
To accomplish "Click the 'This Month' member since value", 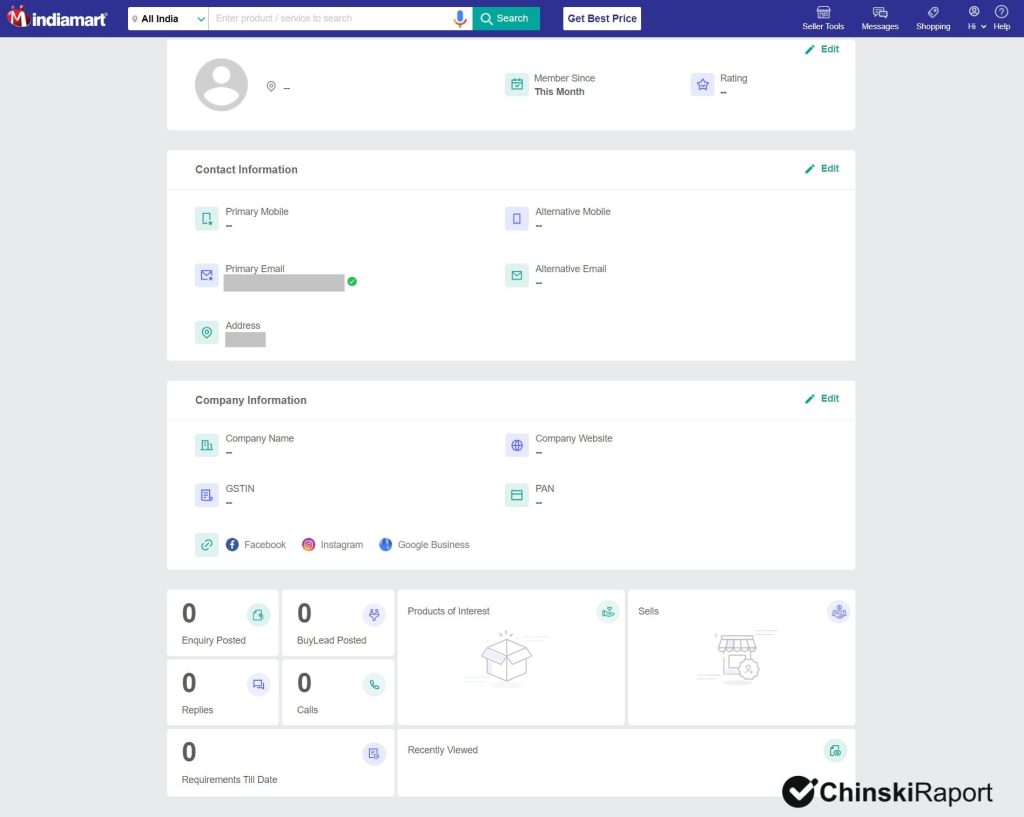I will point(560,91).
